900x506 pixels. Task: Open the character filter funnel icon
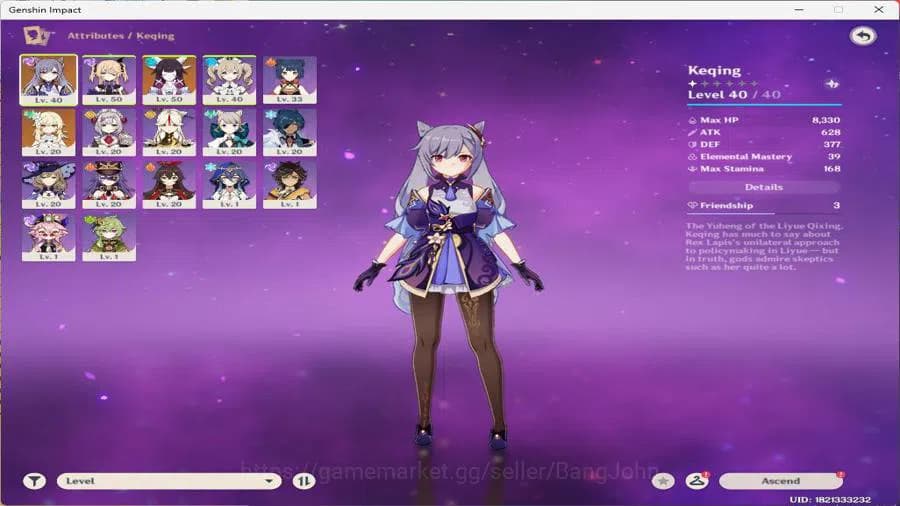click(x=34, y=481)
